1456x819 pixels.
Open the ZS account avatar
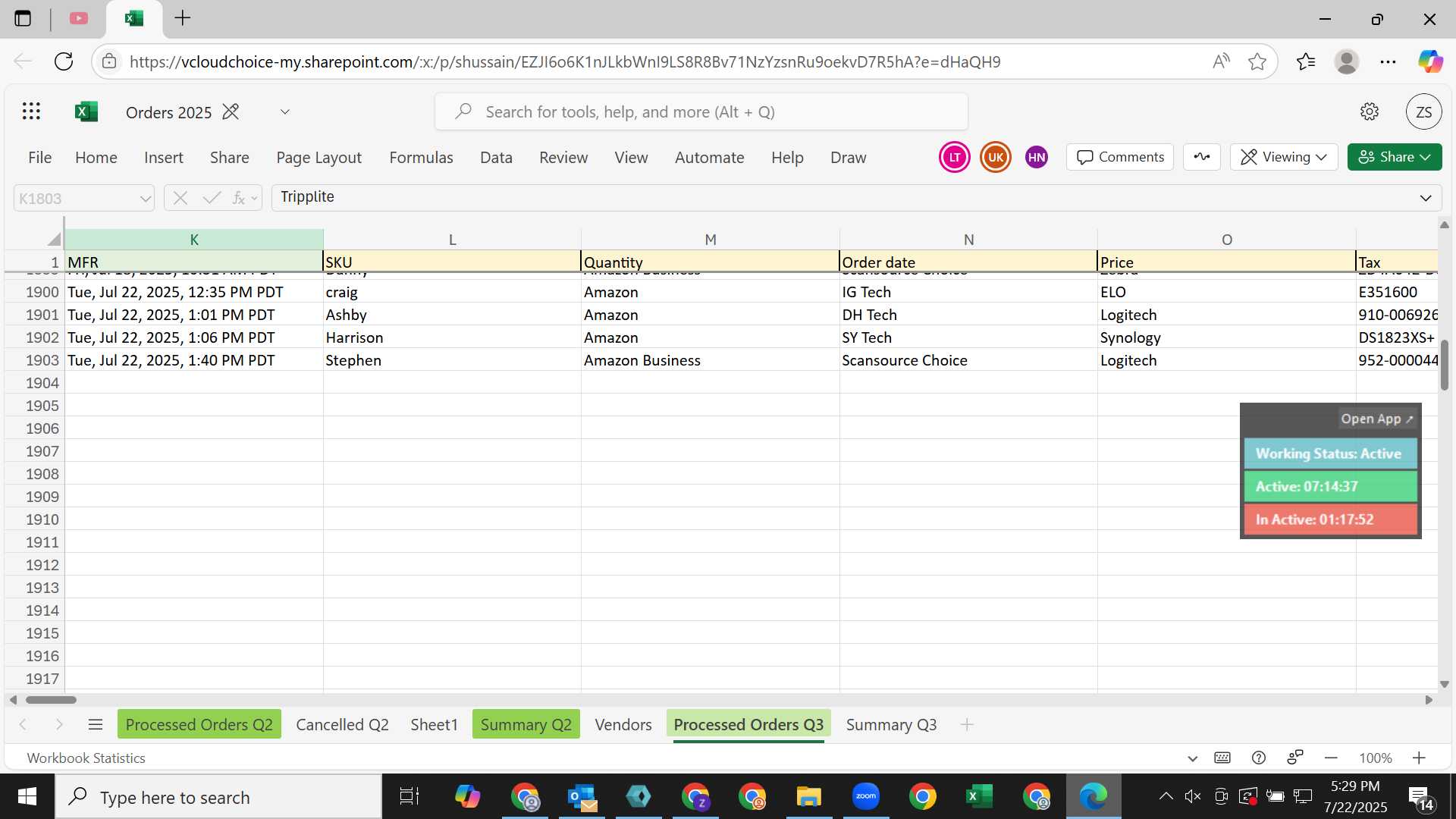(x=1423, y=112)
